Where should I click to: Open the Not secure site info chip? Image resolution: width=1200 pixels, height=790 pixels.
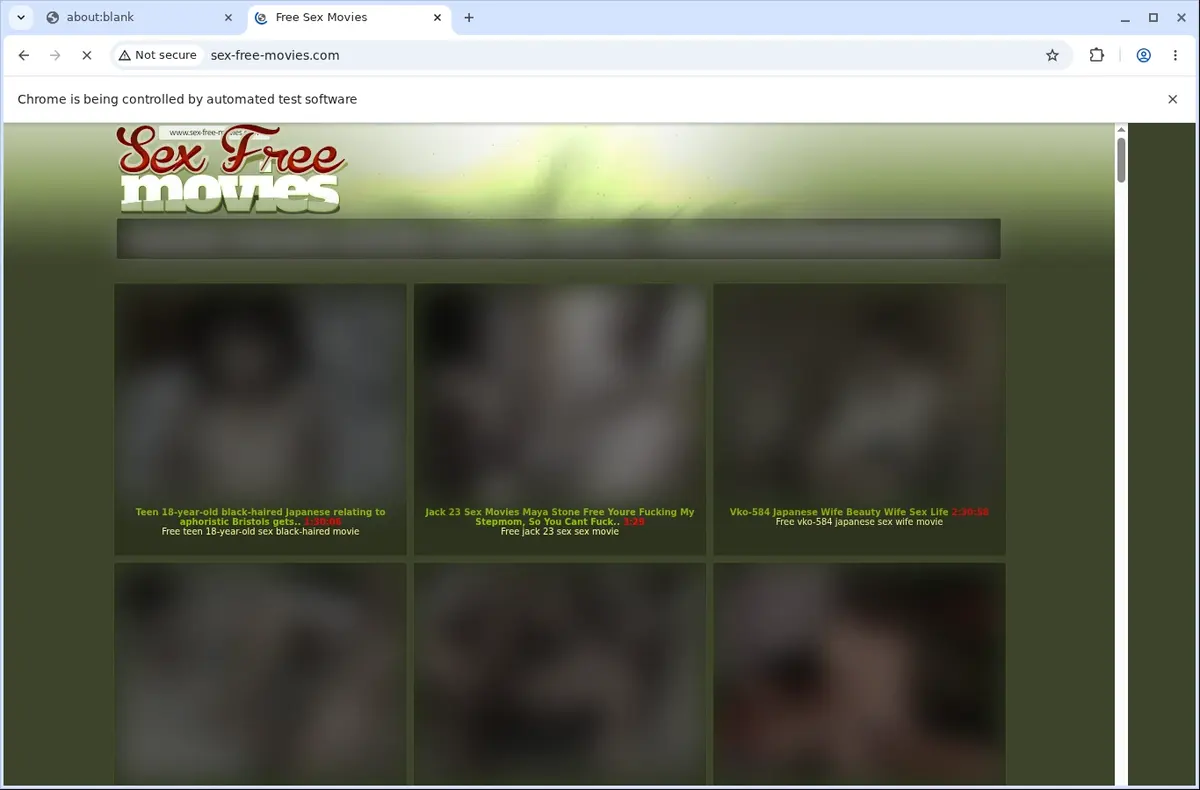click(x=158, y=55)
